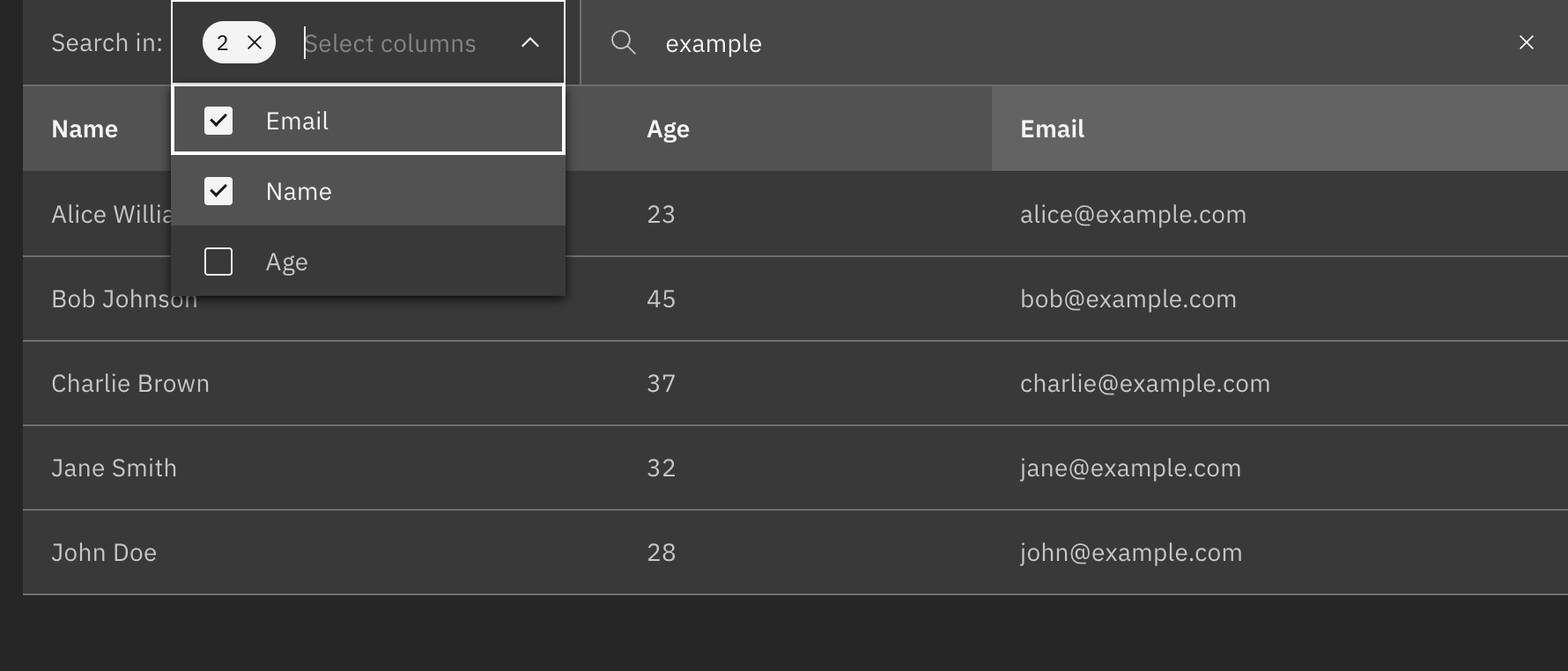Screen dimensions: 1568x671
Task: Uncheck the Name checkbox
Action: tap(218, 191)
